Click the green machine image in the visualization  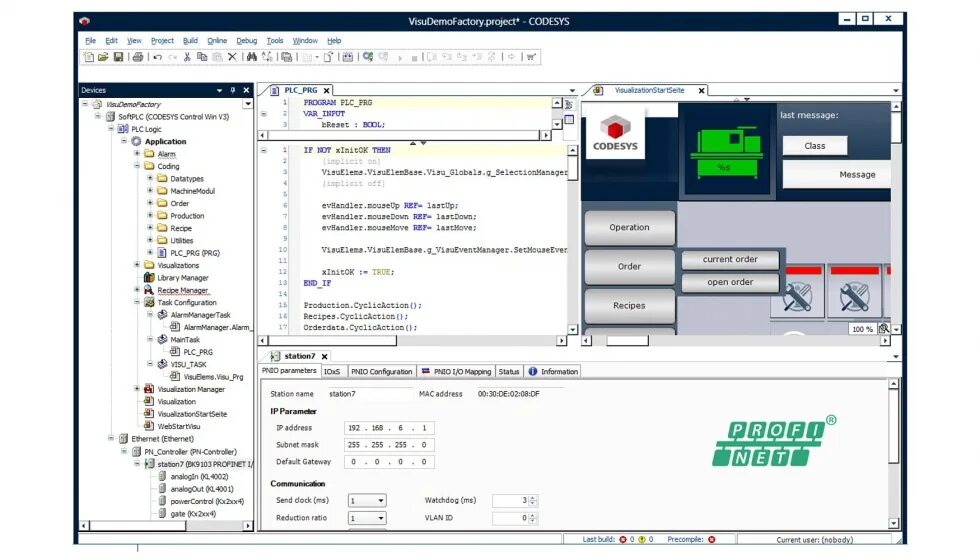726,152
